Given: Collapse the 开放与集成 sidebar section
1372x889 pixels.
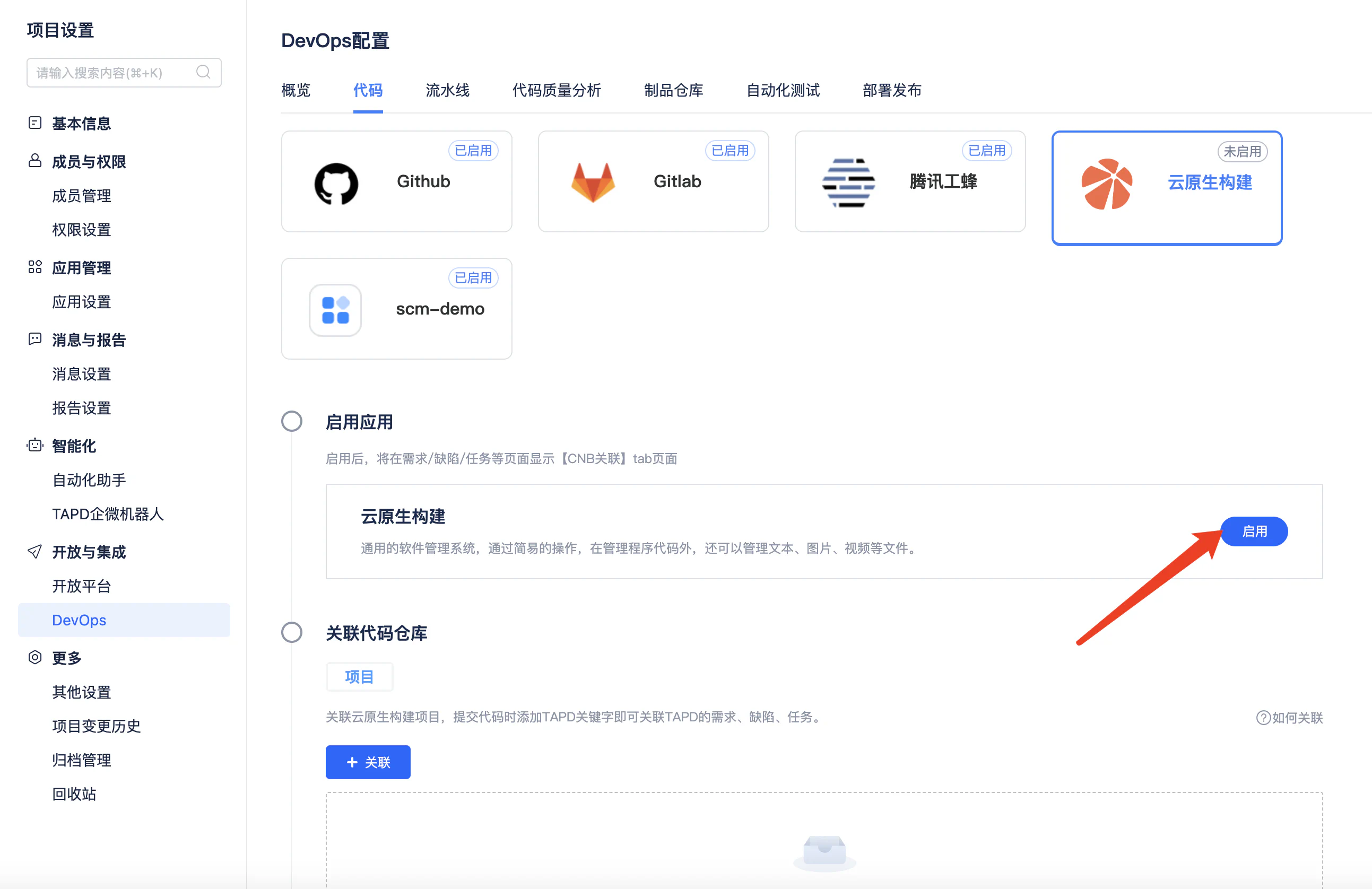Looking at the screenshot, I should 88,552.
